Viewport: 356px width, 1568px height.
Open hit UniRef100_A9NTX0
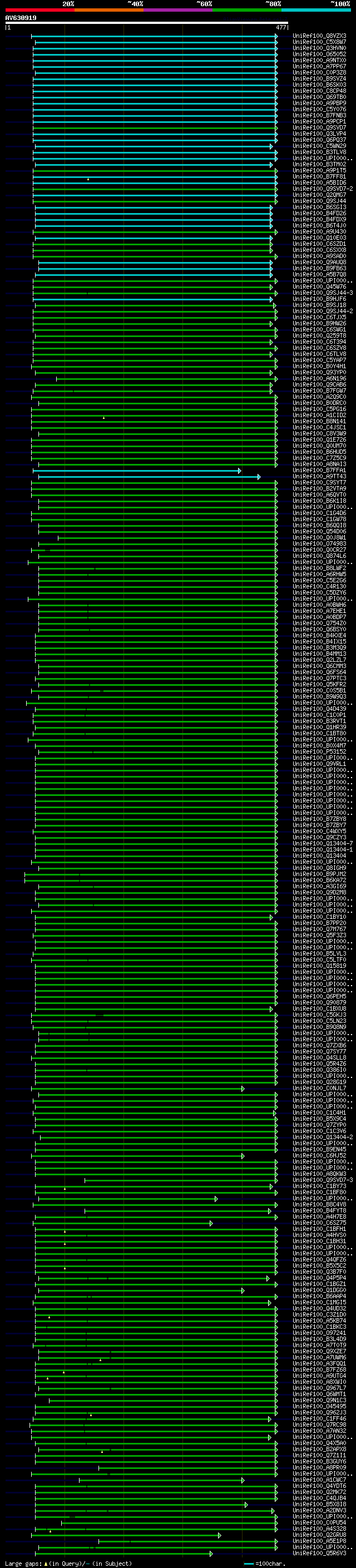click(x=319, y=60)
